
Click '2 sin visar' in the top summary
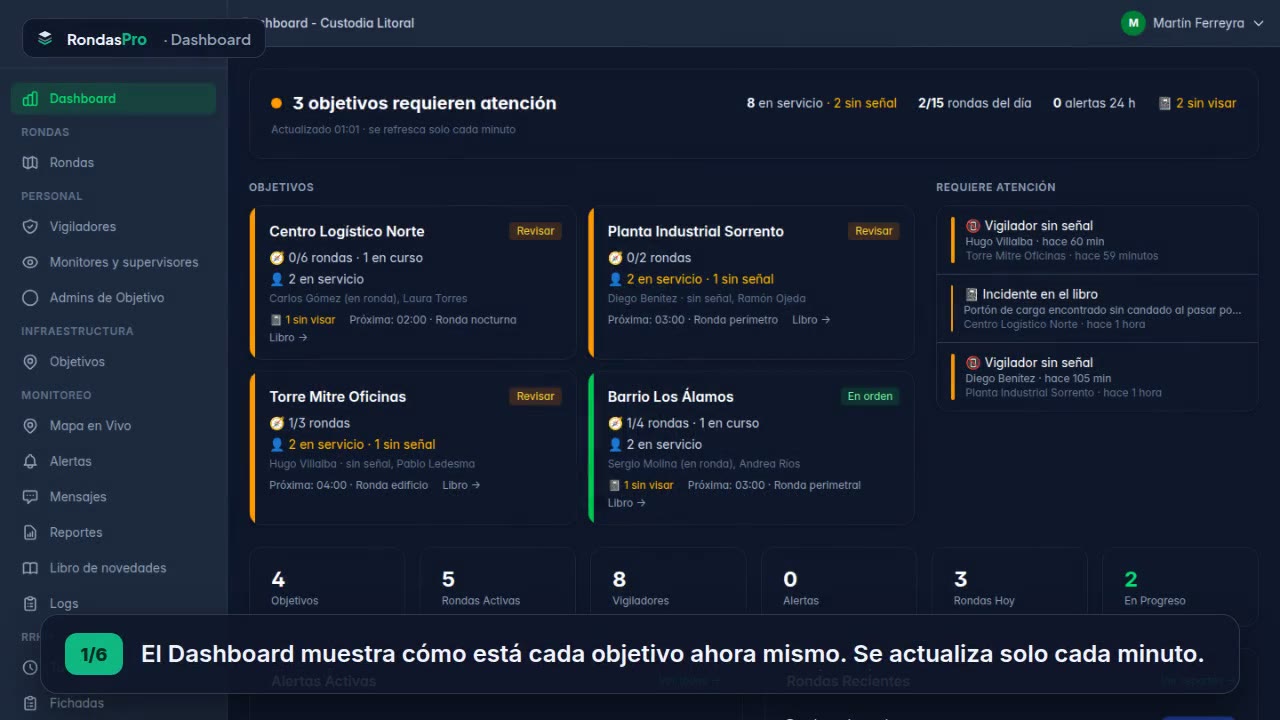pos(1197,103)
